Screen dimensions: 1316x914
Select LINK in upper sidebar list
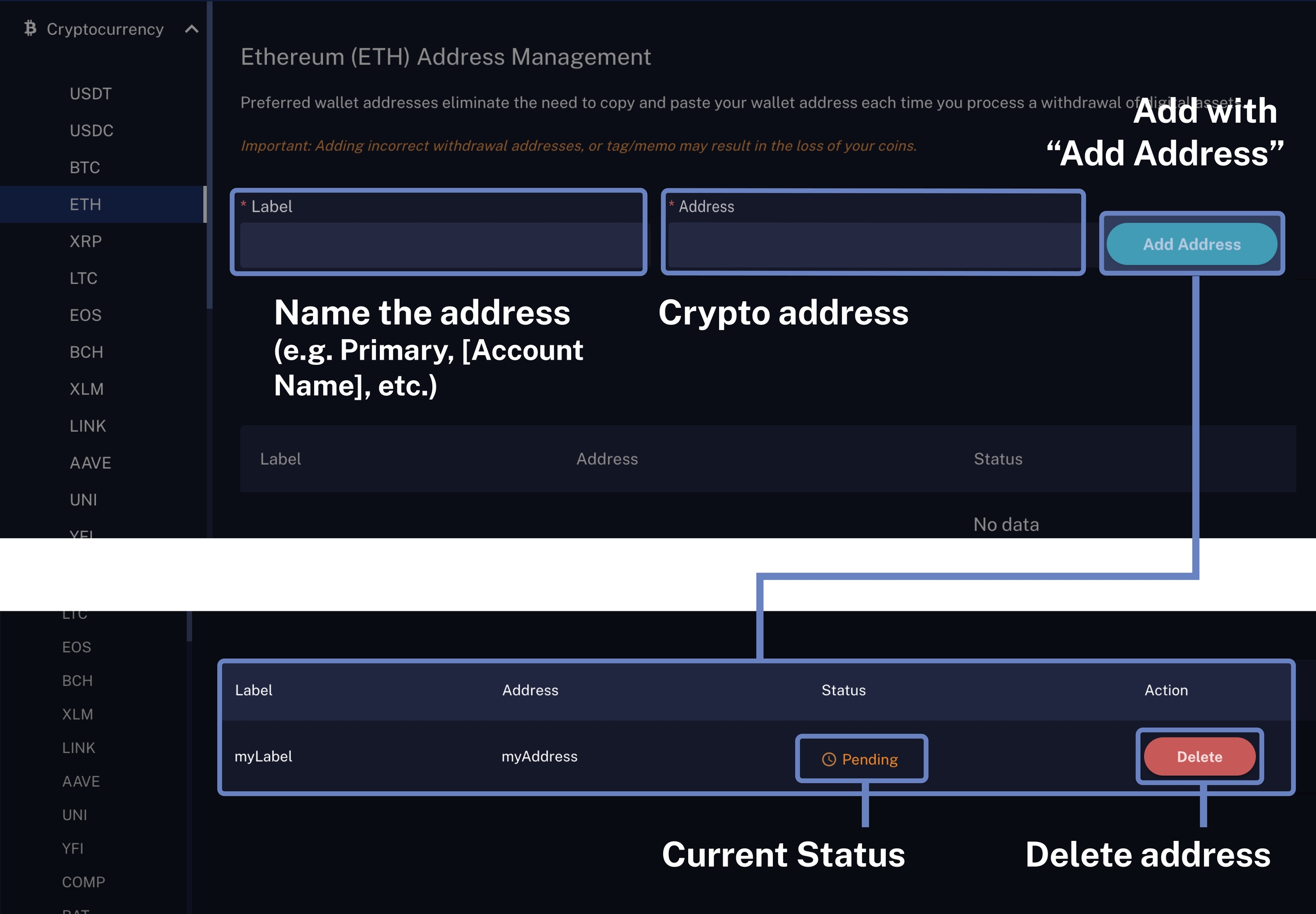tap(87, 426)
